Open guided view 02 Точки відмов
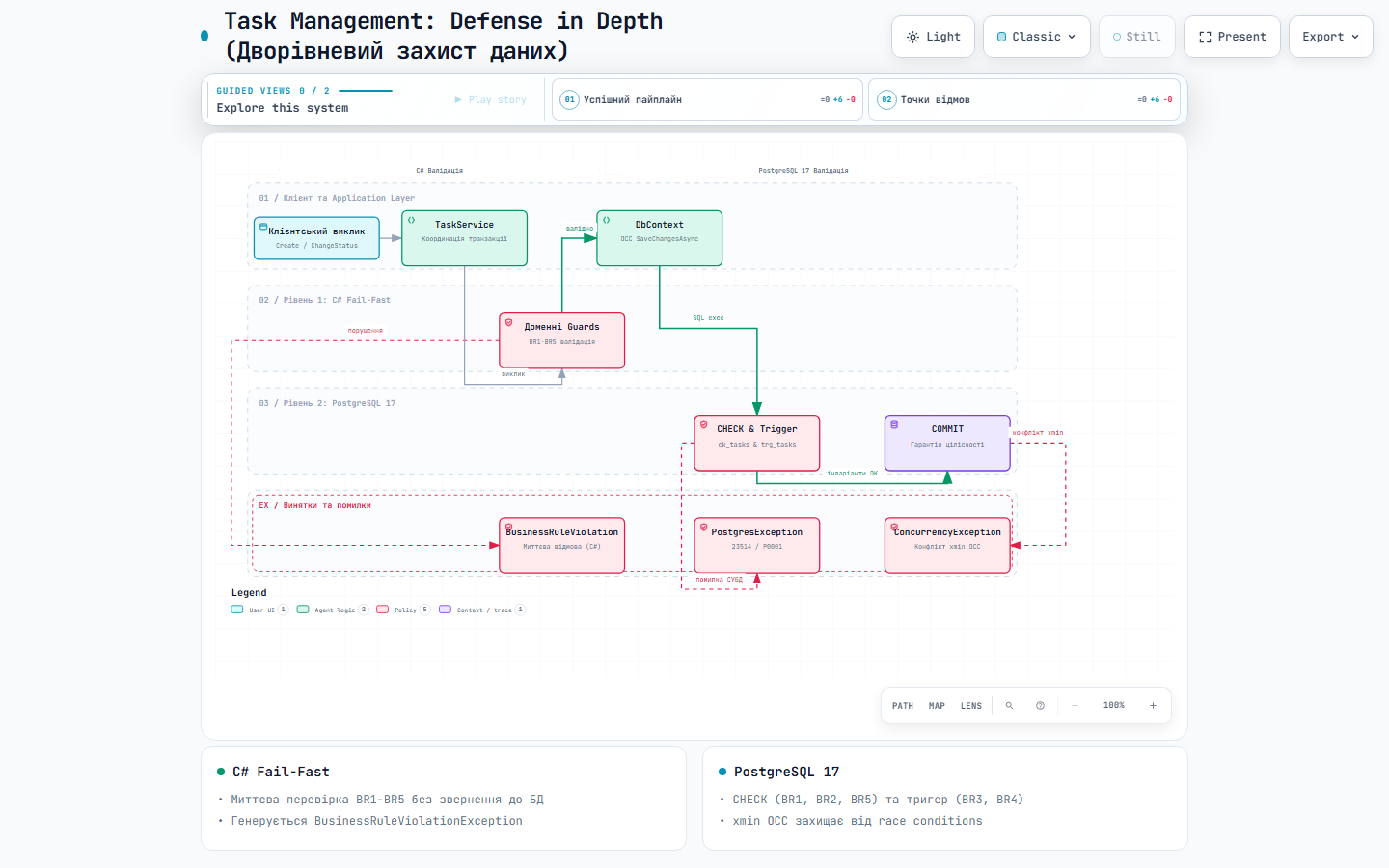This screenshot has width=1389, height=868. coord(1023,99)
